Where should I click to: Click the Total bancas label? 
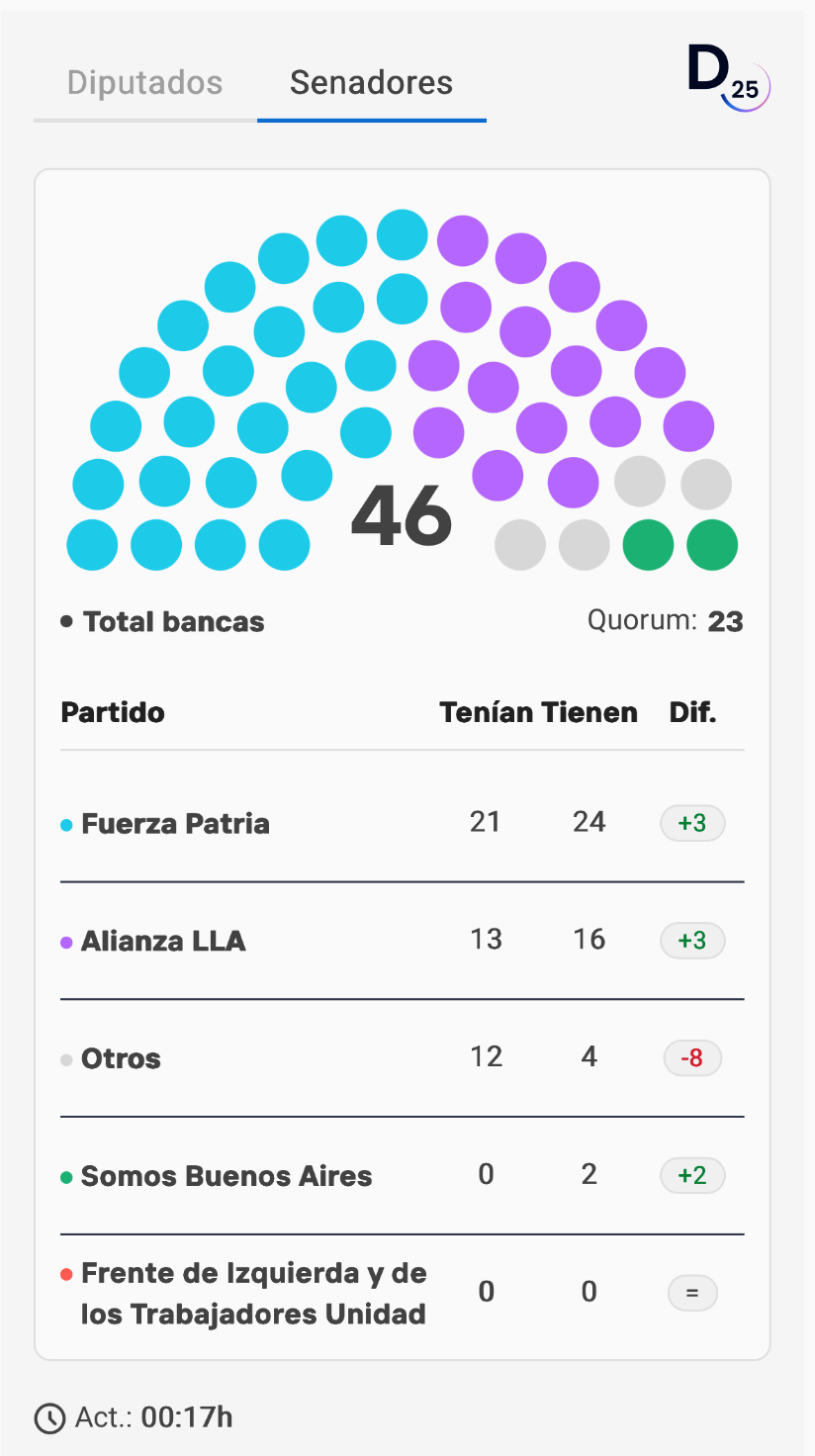pyautogui.click(x=174, y=622)
